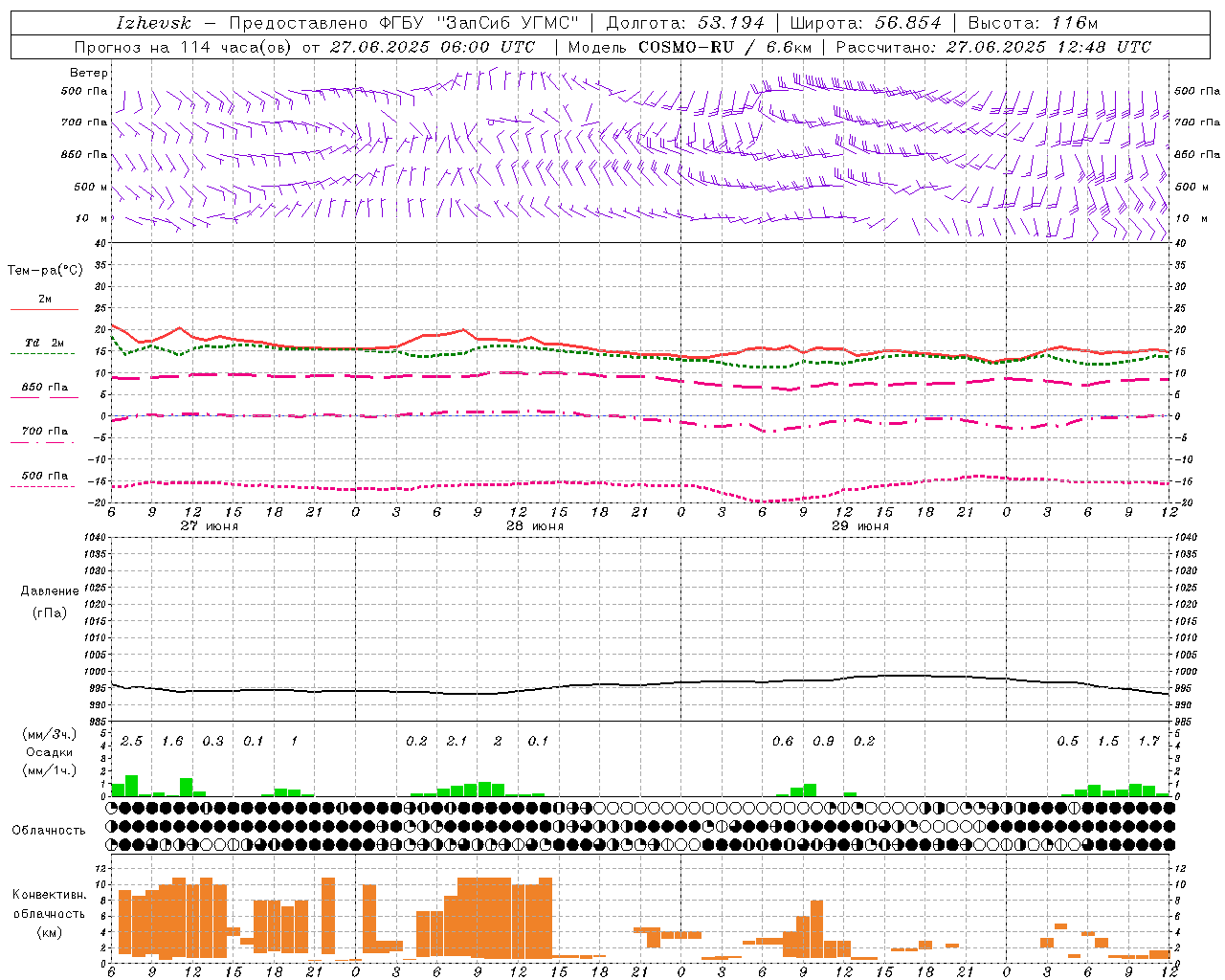
Task: Click the precipitation value '0.6'
Action: coord(783,742)
